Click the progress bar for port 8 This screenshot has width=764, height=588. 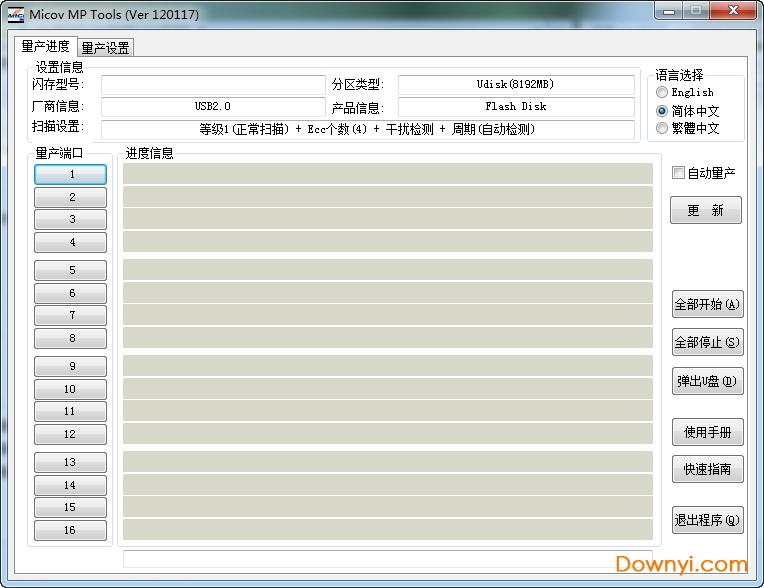coord(388,338)
